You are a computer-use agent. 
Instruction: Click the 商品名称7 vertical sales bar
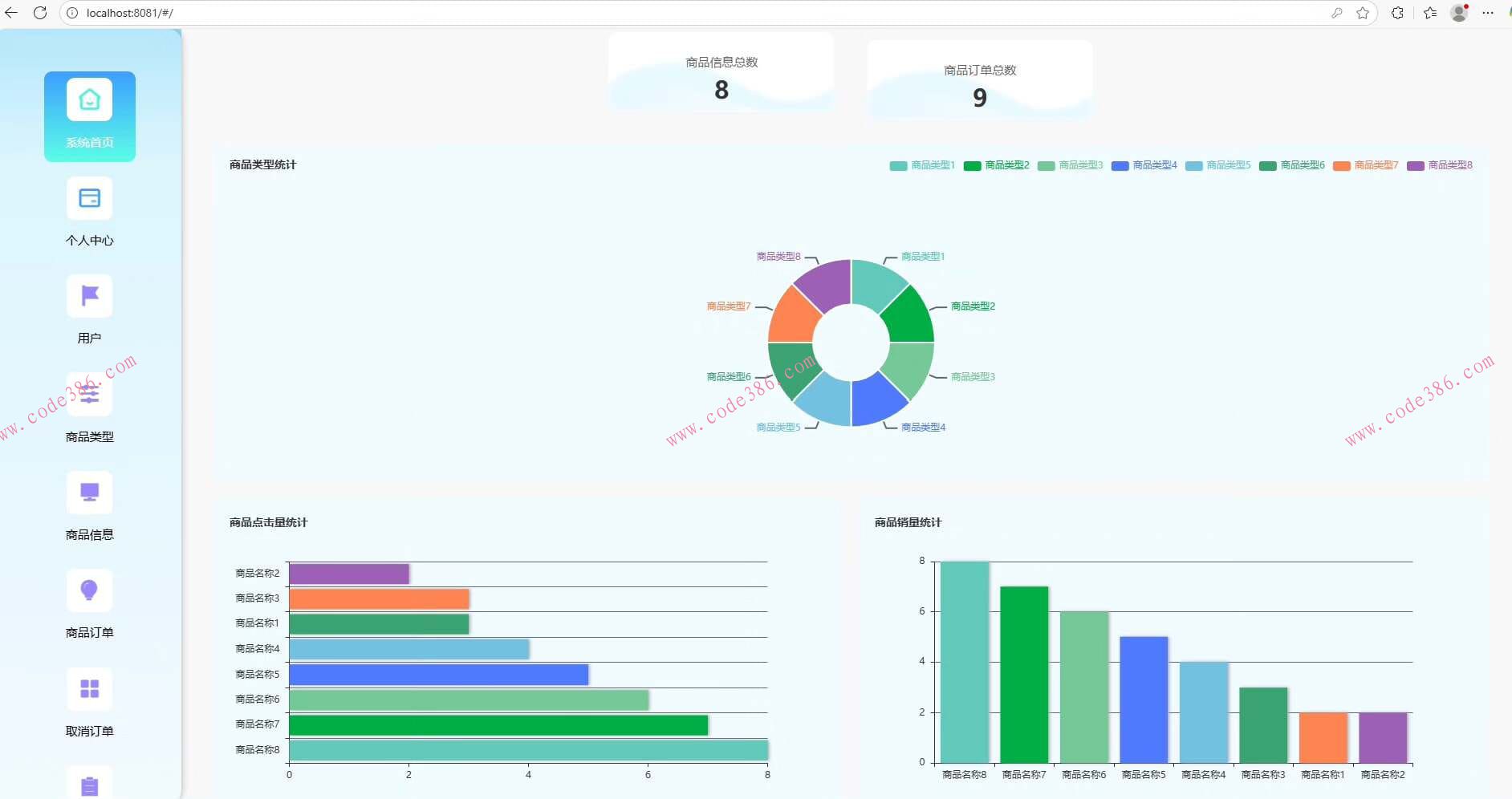click(x=1024, y=675)
